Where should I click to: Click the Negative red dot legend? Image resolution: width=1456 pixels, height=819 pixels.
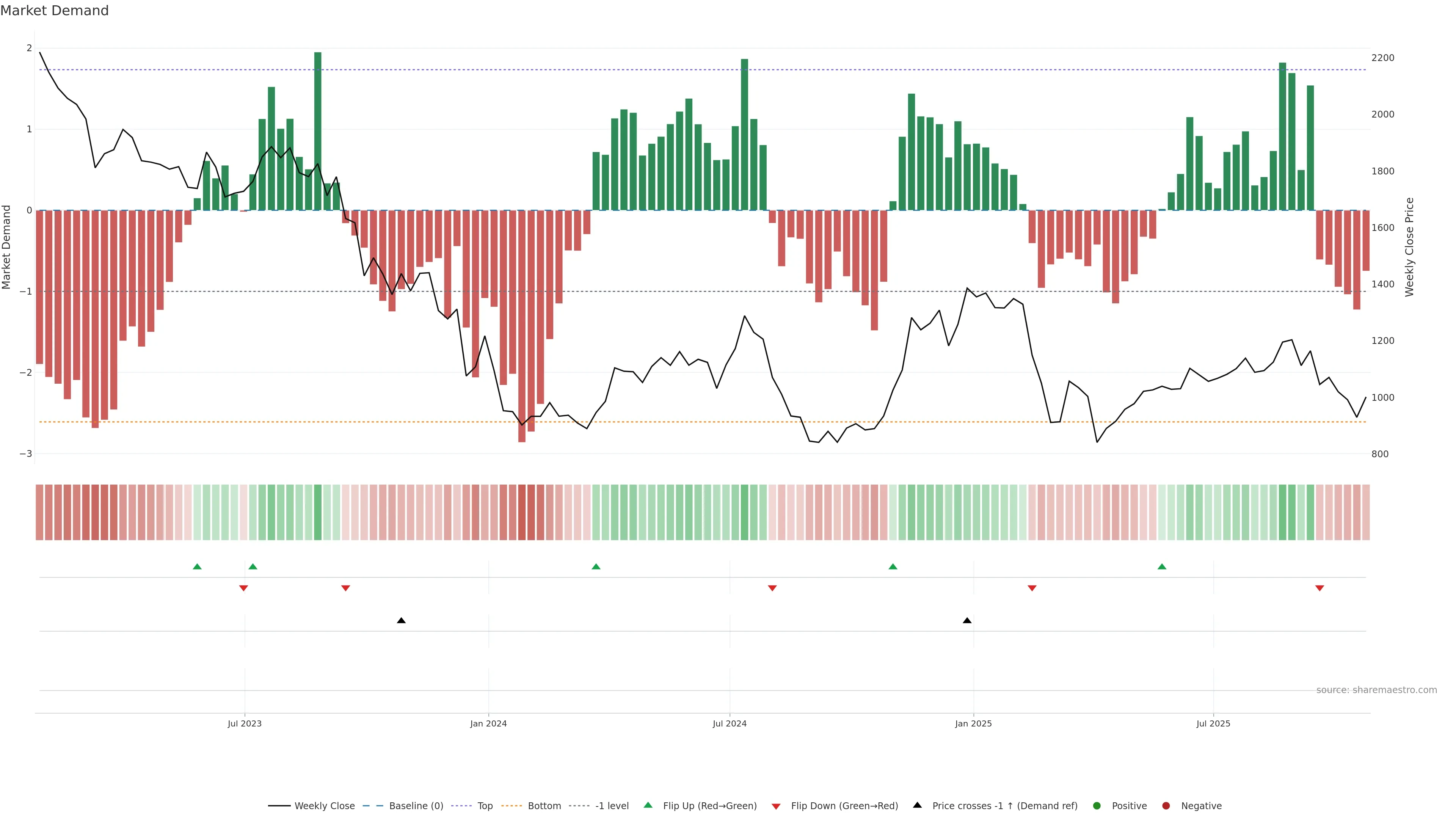point(1166,805)
